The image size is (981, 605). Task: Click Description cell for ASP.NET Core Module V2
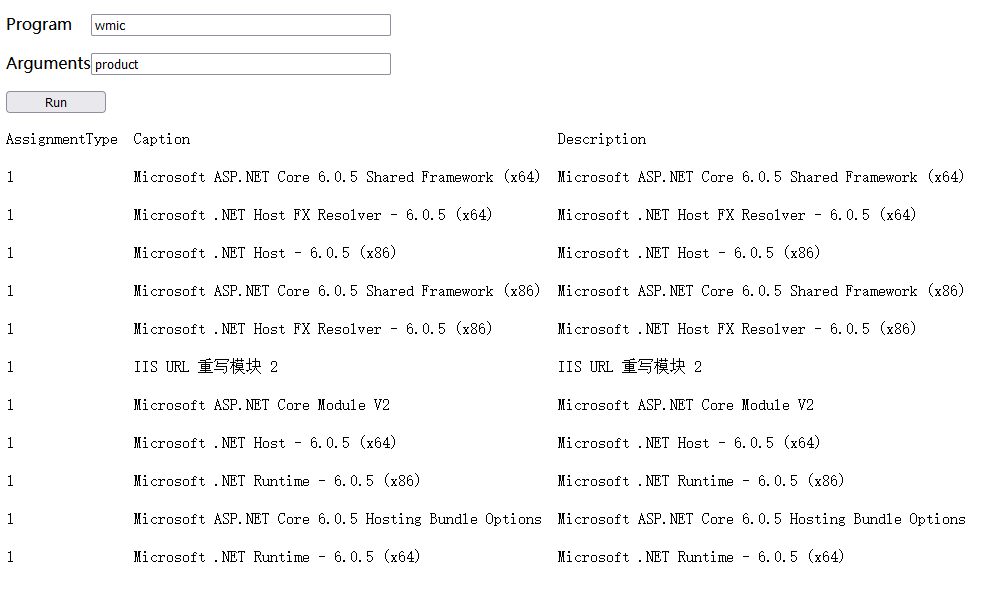[x=685, y=405]
